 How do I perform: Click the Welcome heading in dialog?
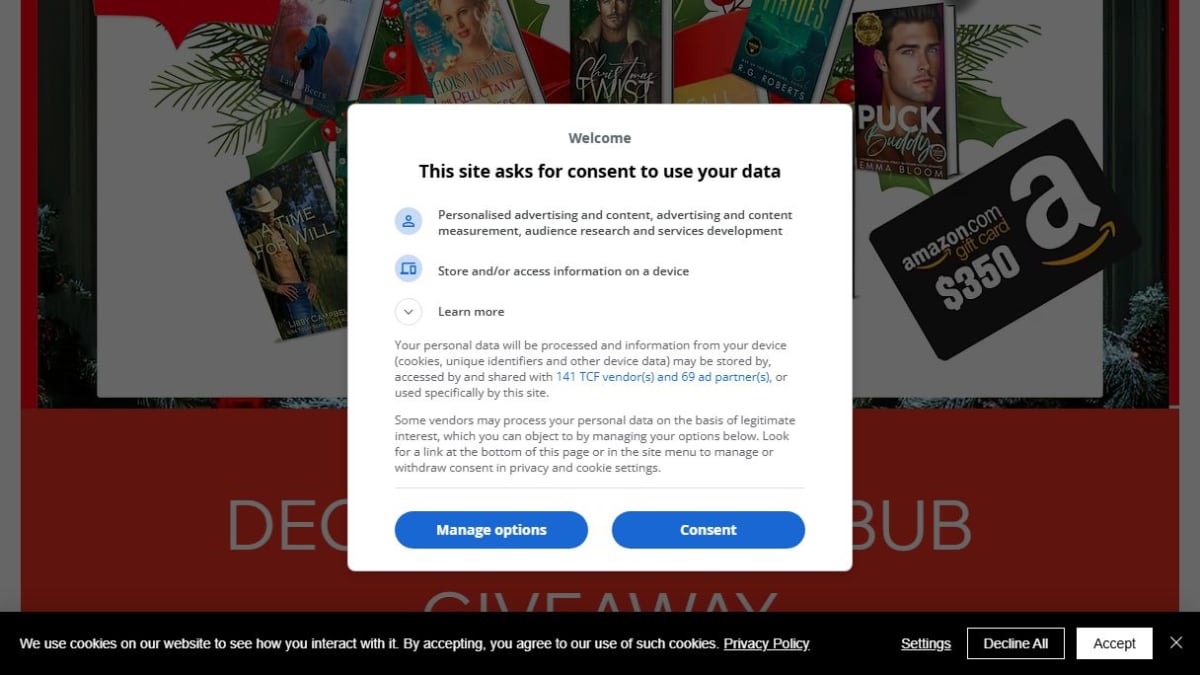(600, 138)
